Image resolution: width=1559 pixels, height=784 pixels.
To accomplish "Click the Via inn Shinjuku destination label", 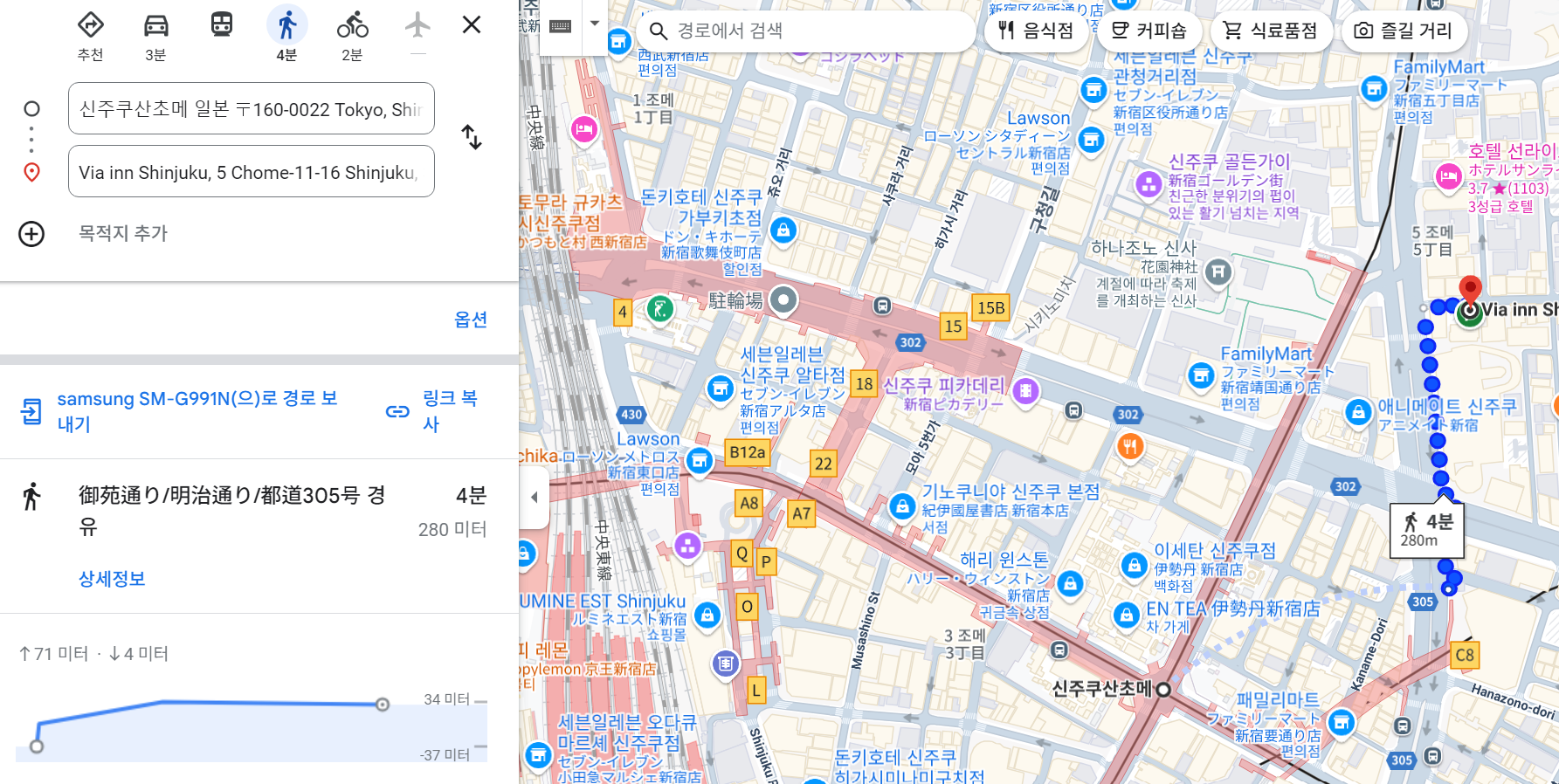I will pos(1520,309).
